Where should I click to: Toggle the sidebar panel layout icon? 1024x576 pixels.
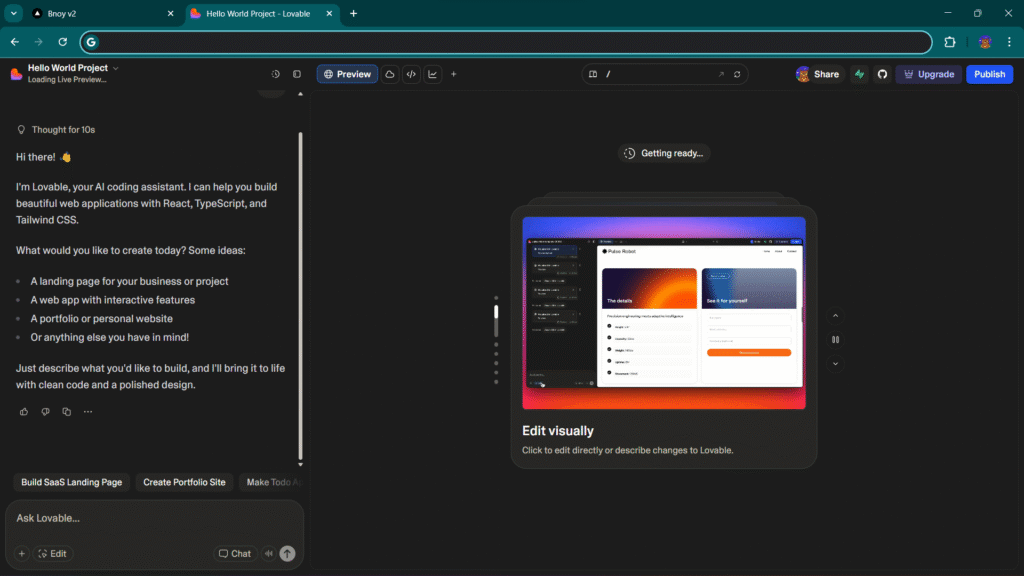[297, 74]
